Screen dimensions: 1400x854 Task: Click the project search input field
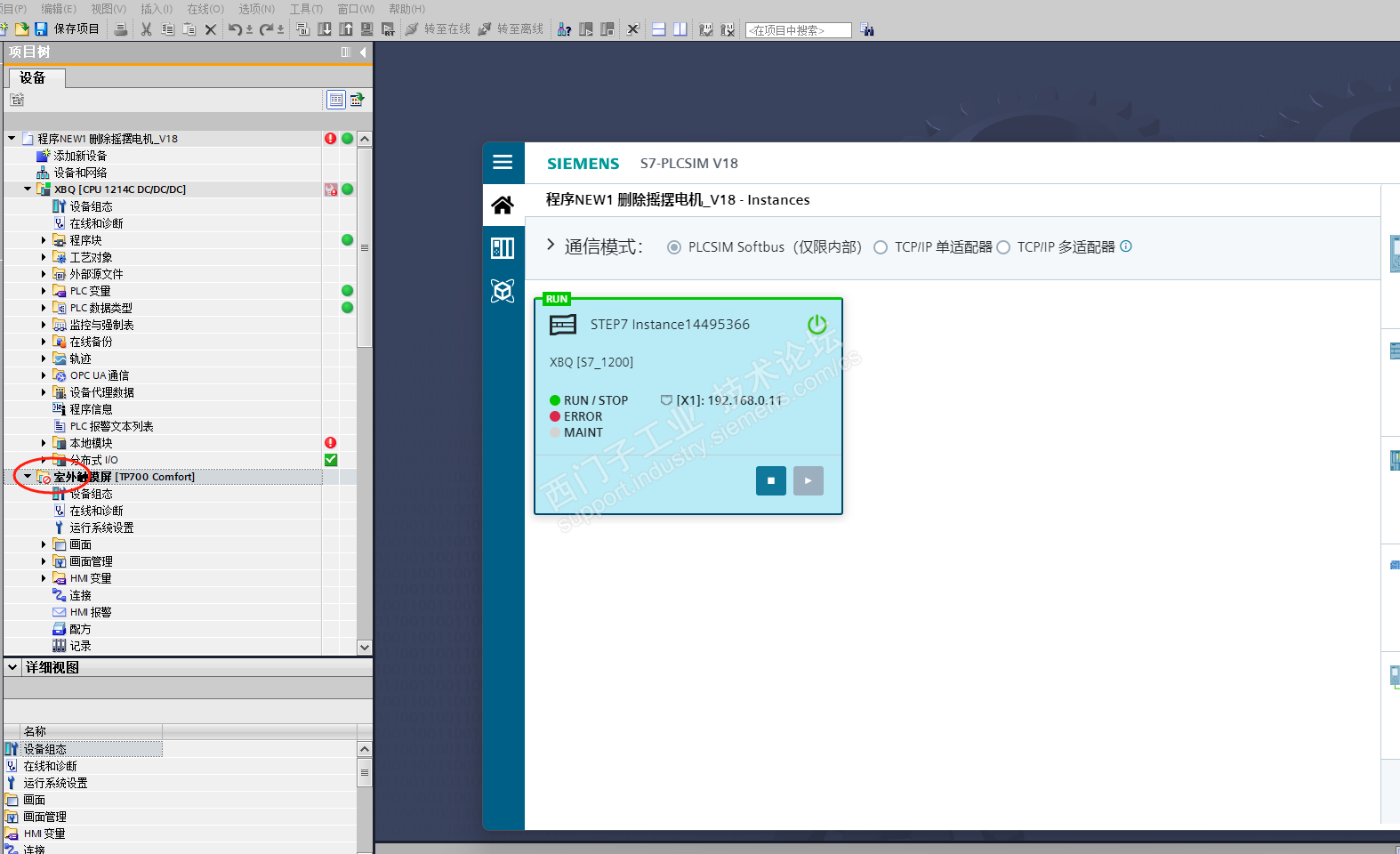(799, 30)
